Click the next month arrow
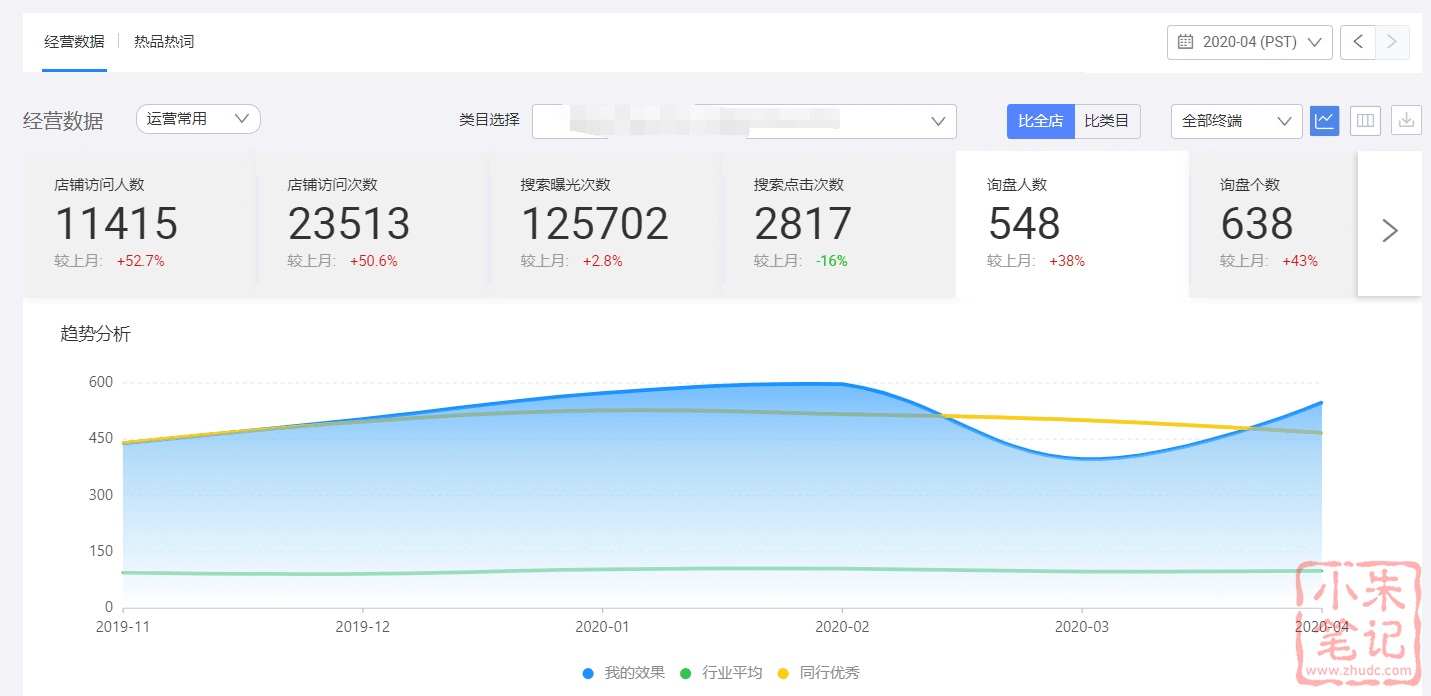The height and width of the screenshot is (696, 1431). point(1392,42)
